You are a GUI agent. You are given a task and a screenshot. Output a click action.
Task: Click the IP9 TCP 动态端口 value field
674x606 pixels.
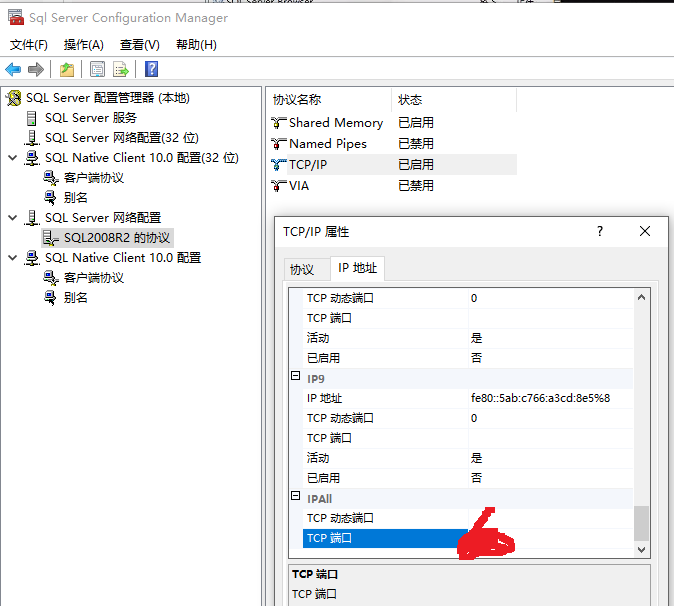click(551, 418)
